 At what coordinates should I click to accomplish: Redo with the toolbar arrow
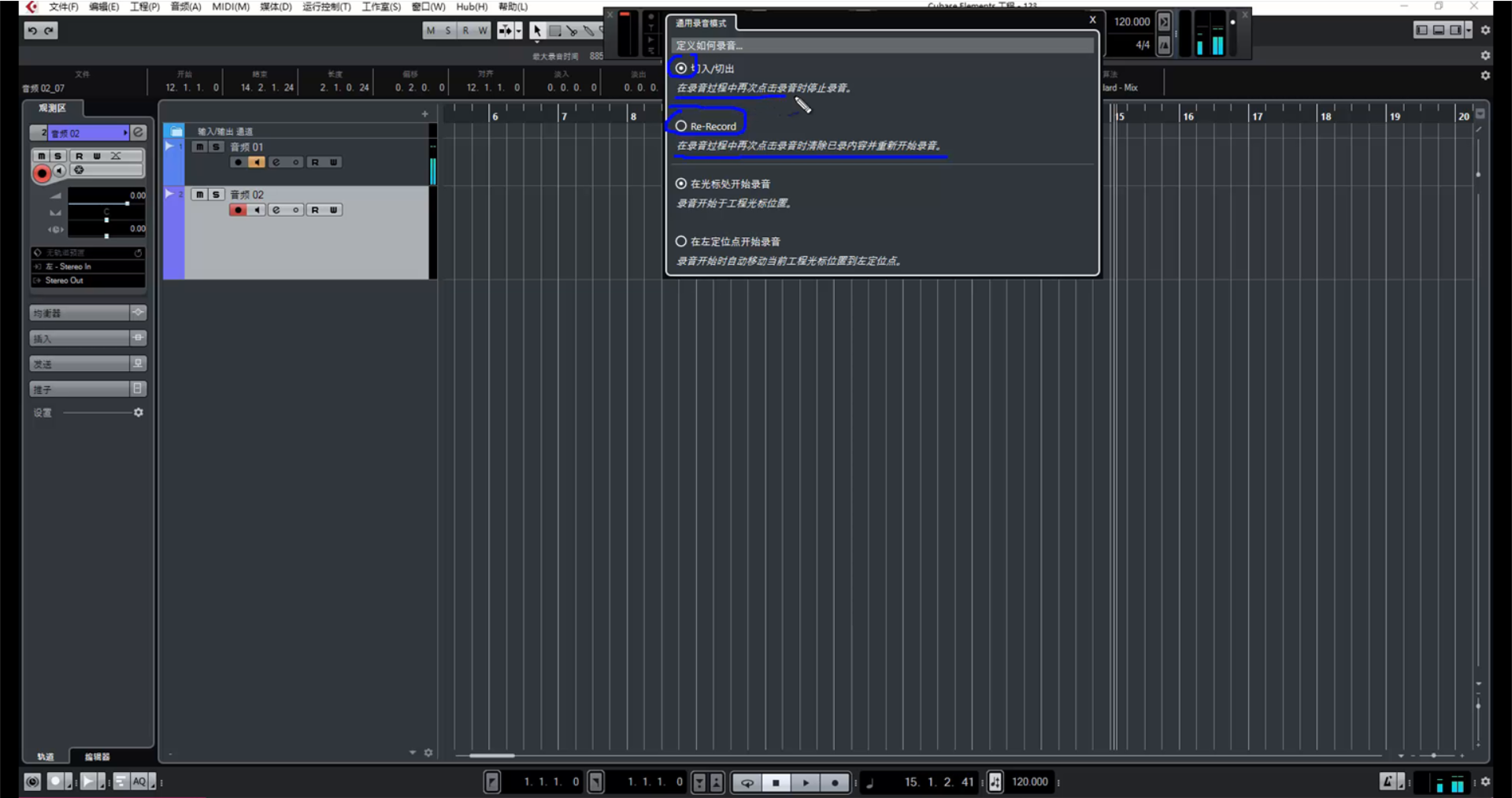point(49,31)
